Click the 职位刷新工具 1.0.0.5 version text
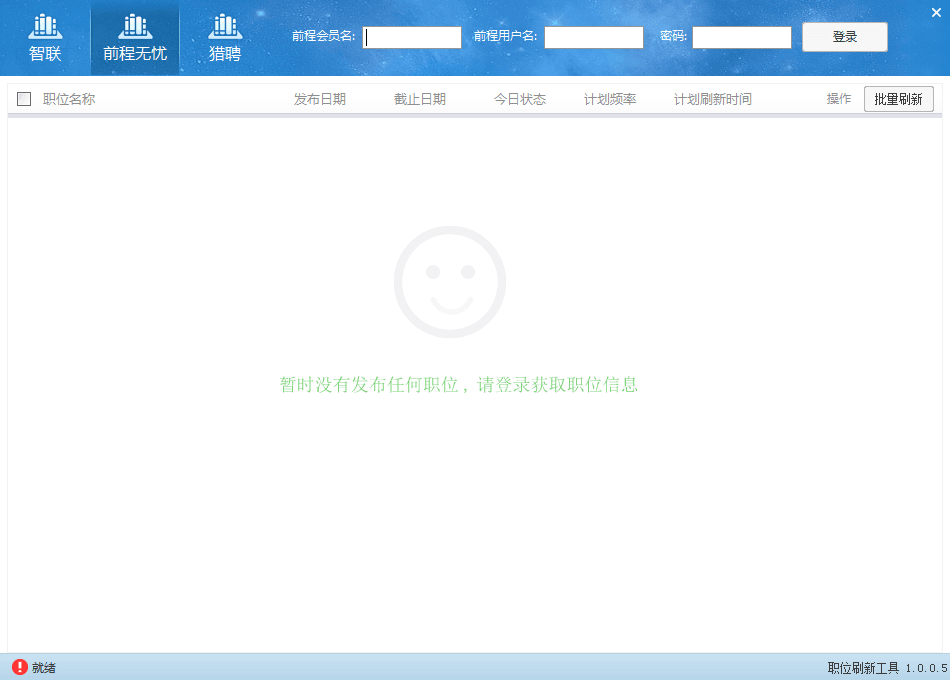Viewport: 950px width, 680px height. pyautogui.click(x=888, y=668)
